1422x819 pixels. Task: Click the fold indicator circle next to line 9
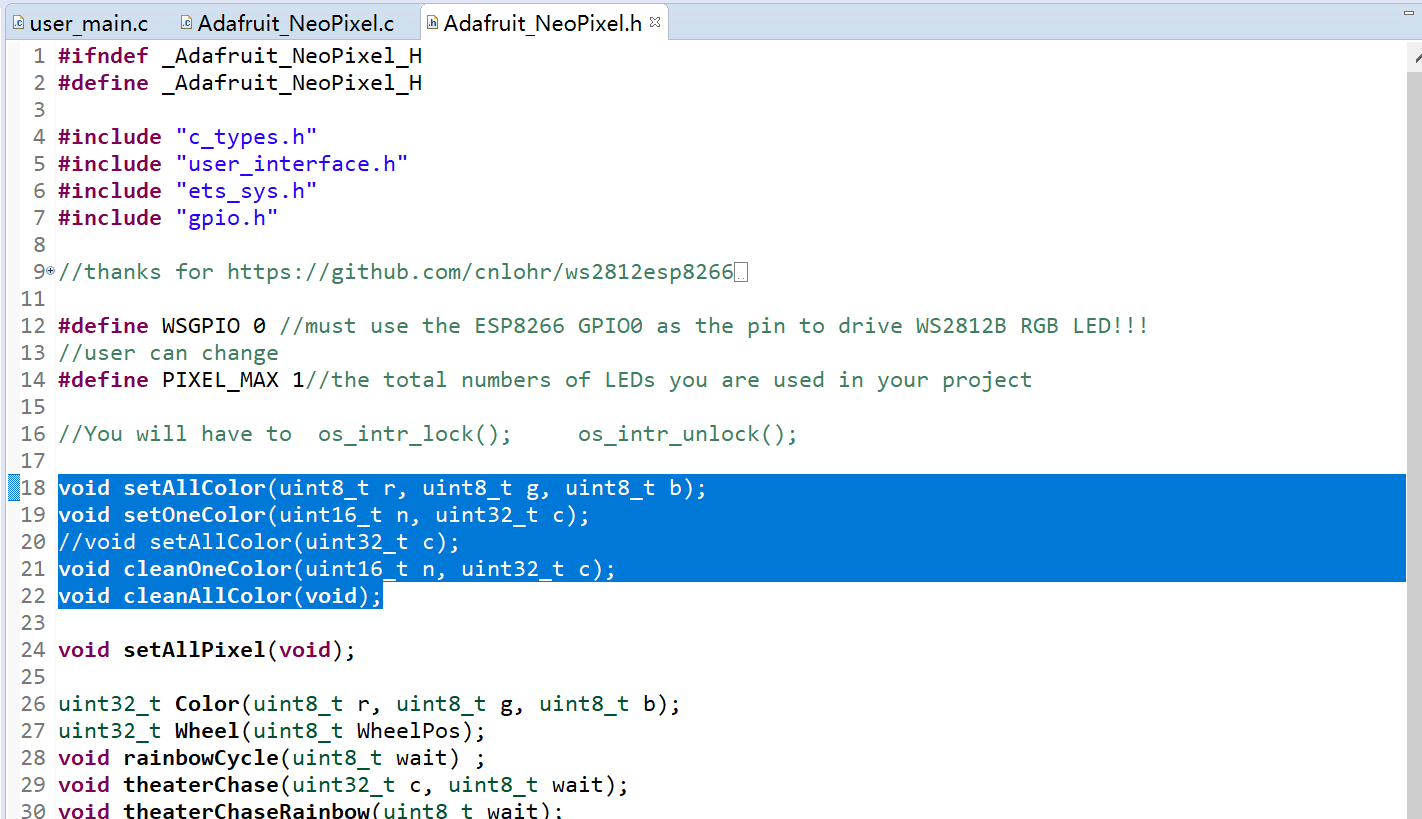tap(49, 271)
